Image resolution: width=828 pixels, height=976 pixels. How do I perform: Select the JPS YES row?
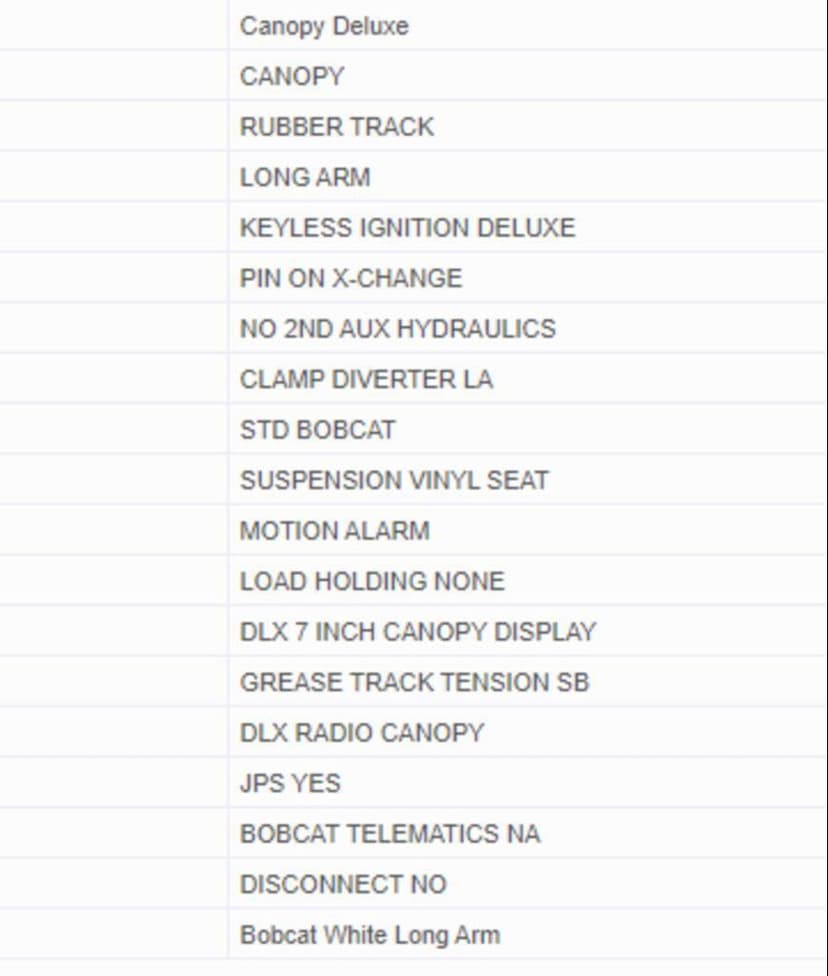tap(290, 783)
